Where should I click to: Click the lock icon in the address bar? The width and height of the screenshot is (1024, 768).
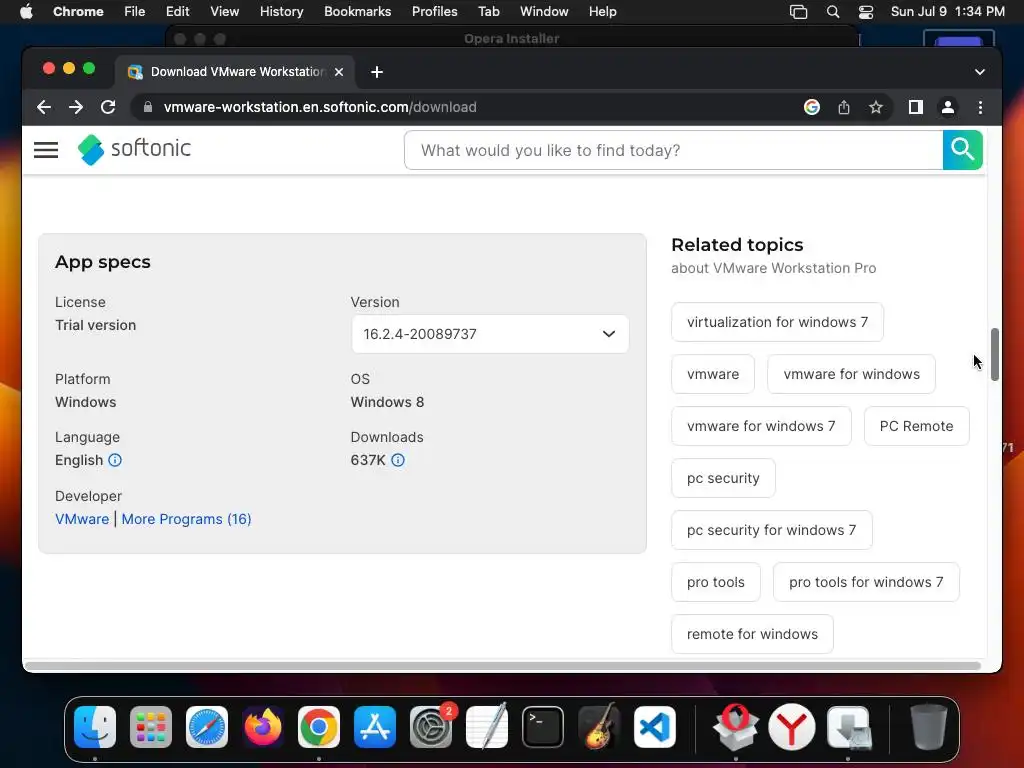[148, 107]
